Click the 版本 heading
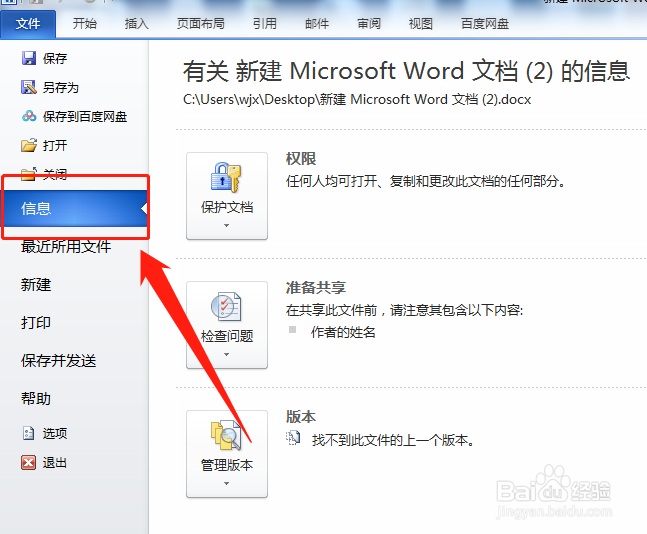The height and width of the screenshot is (534, 647). tap(301, 416)
